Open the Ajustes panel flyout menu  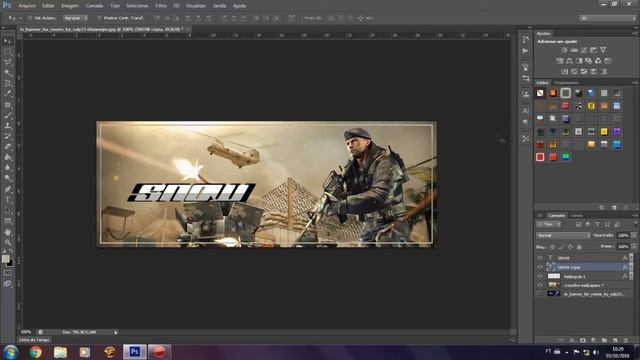635,33
